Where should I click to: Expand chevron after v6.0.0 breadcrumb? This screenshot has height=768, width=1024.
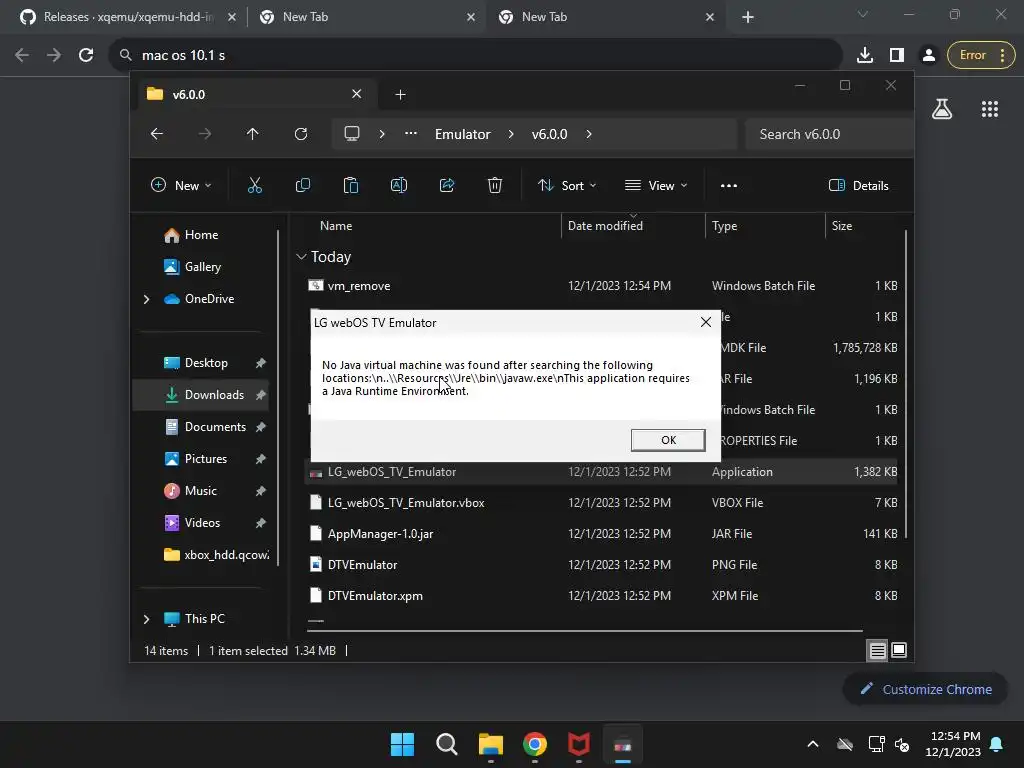click(x=589, y=134)
